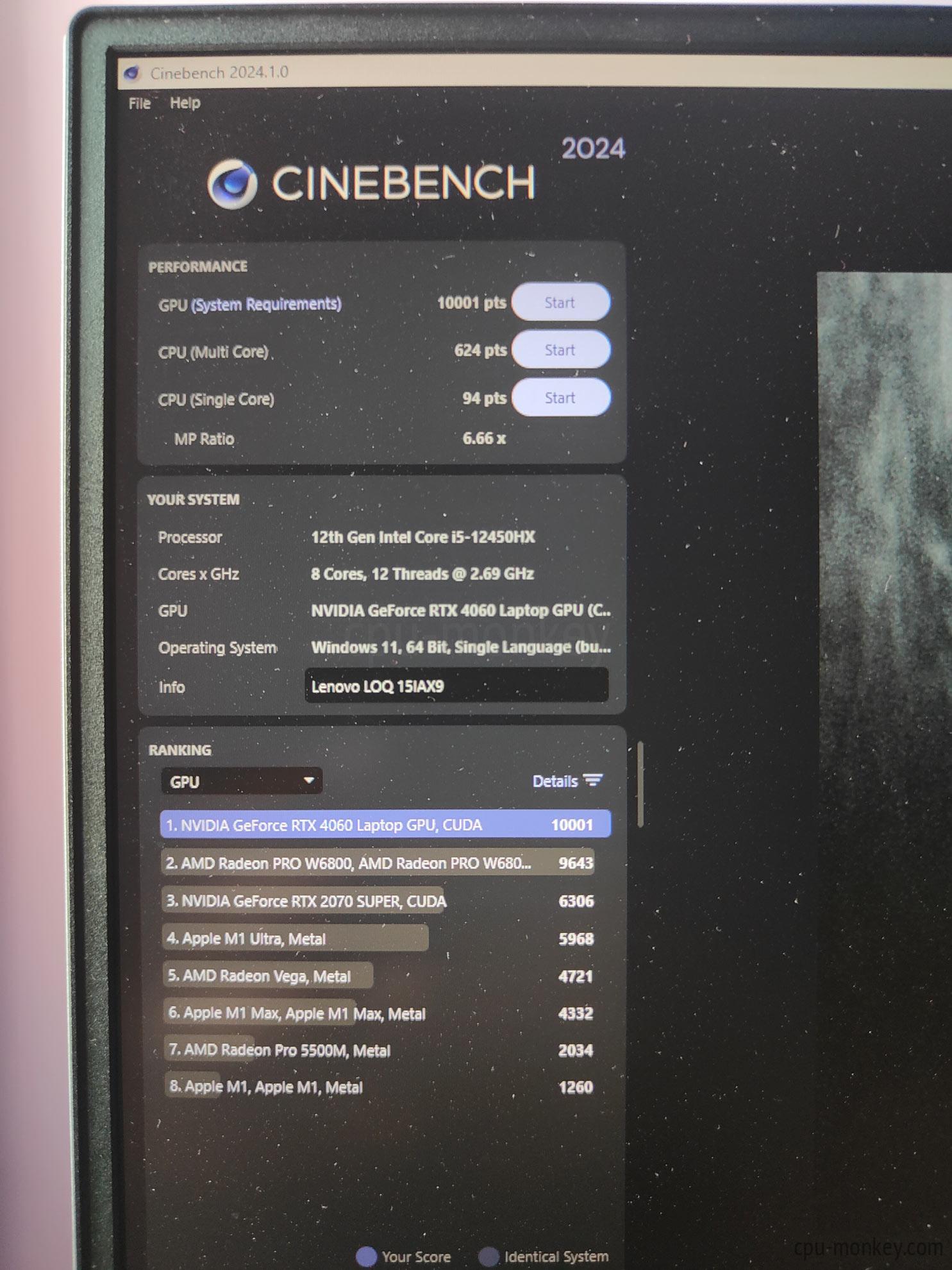Open the GPU ranking dropdown
Viewport: 952px width, 1270px height.
point(241,781)
